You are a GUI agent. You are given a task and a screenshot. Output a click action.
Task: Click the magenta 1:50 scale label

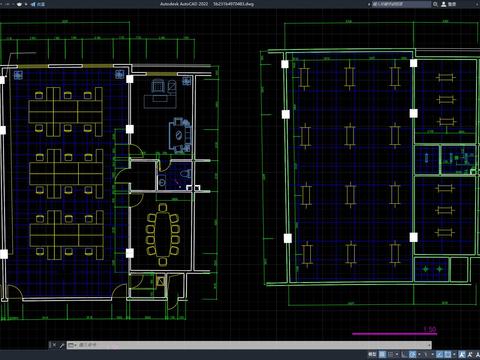[430, 329]
